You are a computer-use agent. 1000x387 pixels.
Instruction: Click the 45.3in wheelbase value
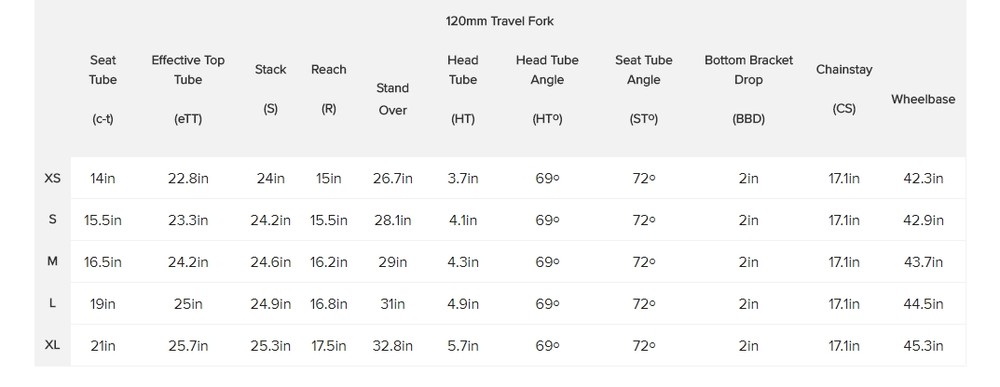click(923, 346)
